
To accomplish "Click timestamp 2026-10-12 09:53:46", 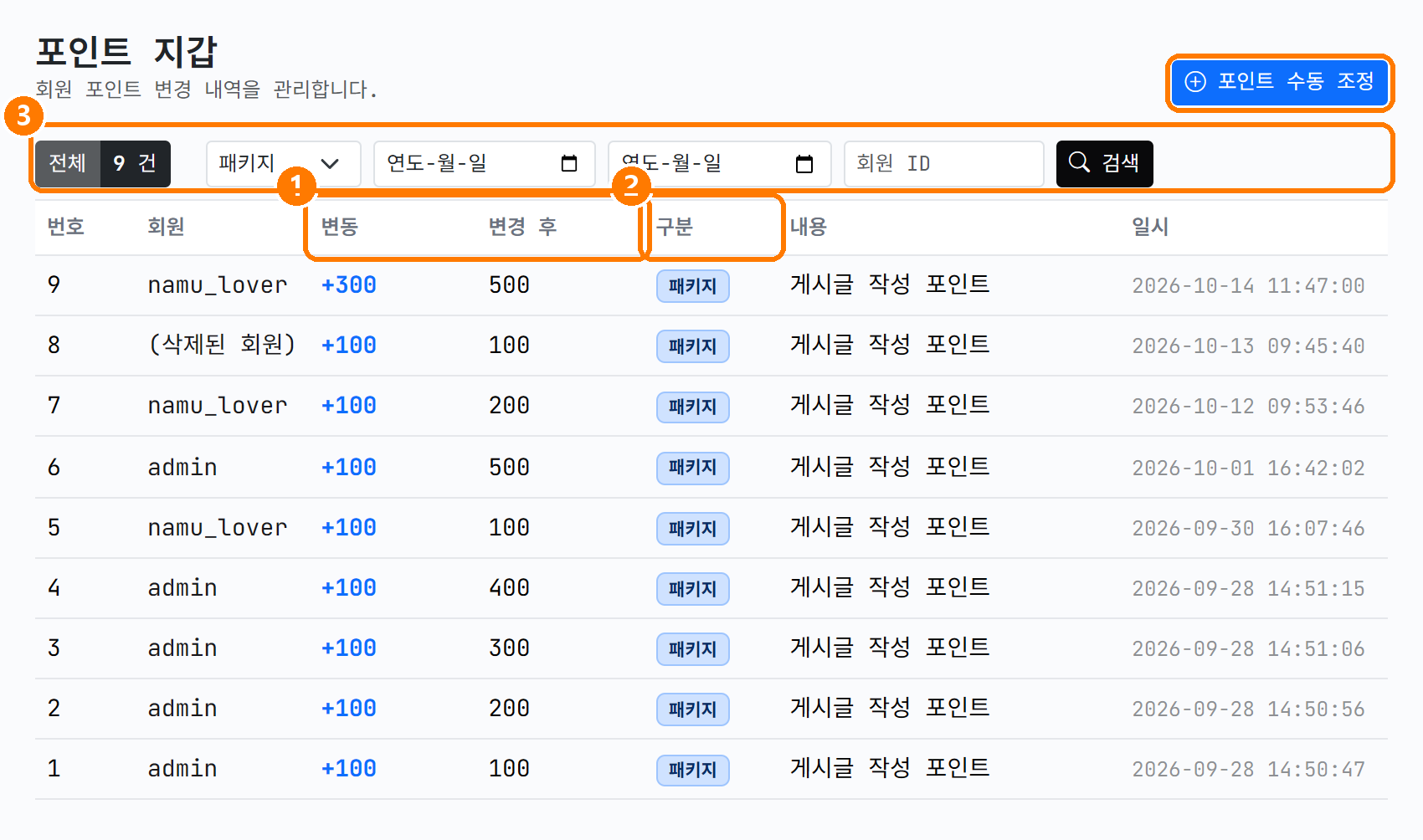I will tap(1248, 407).
